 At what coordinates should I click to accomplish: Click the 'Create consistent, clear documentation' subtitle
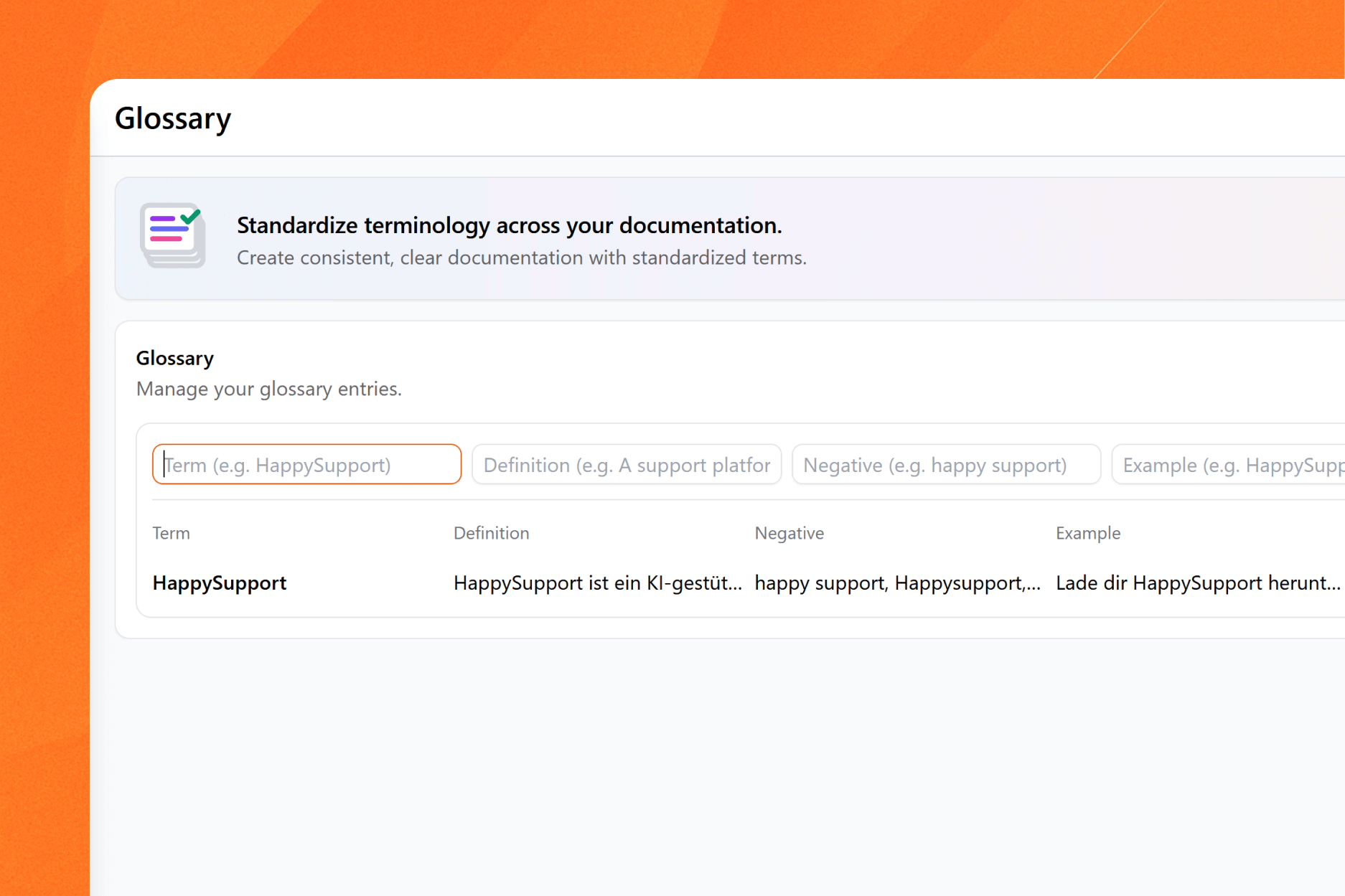tap(521, 258)
